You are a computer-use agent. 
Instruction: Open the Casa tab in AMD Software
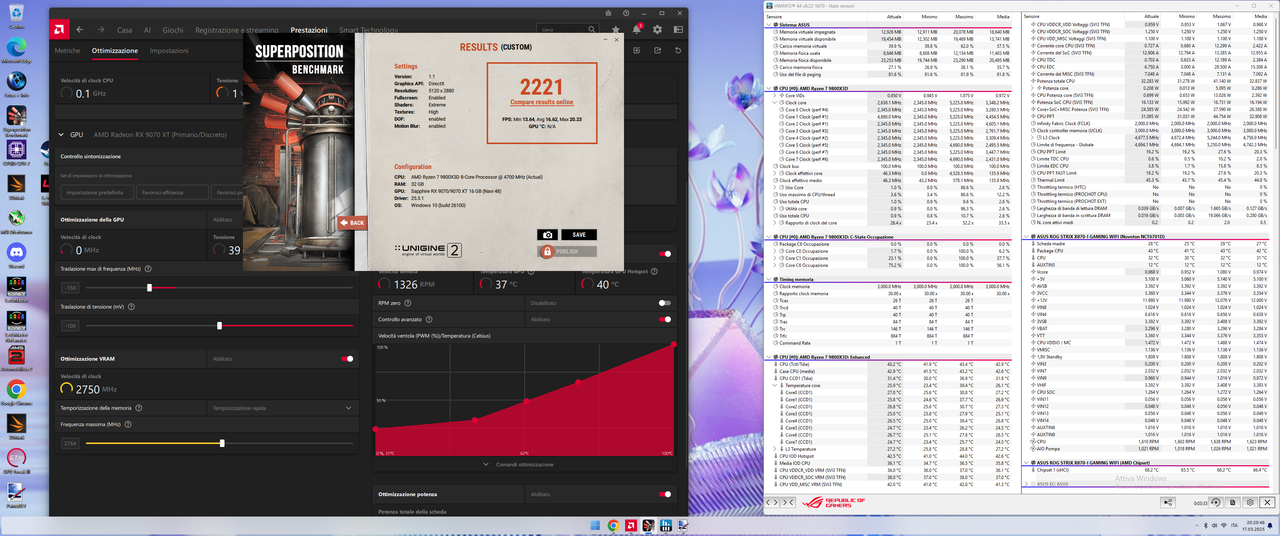pyautogui.click(x=124, y=30)
